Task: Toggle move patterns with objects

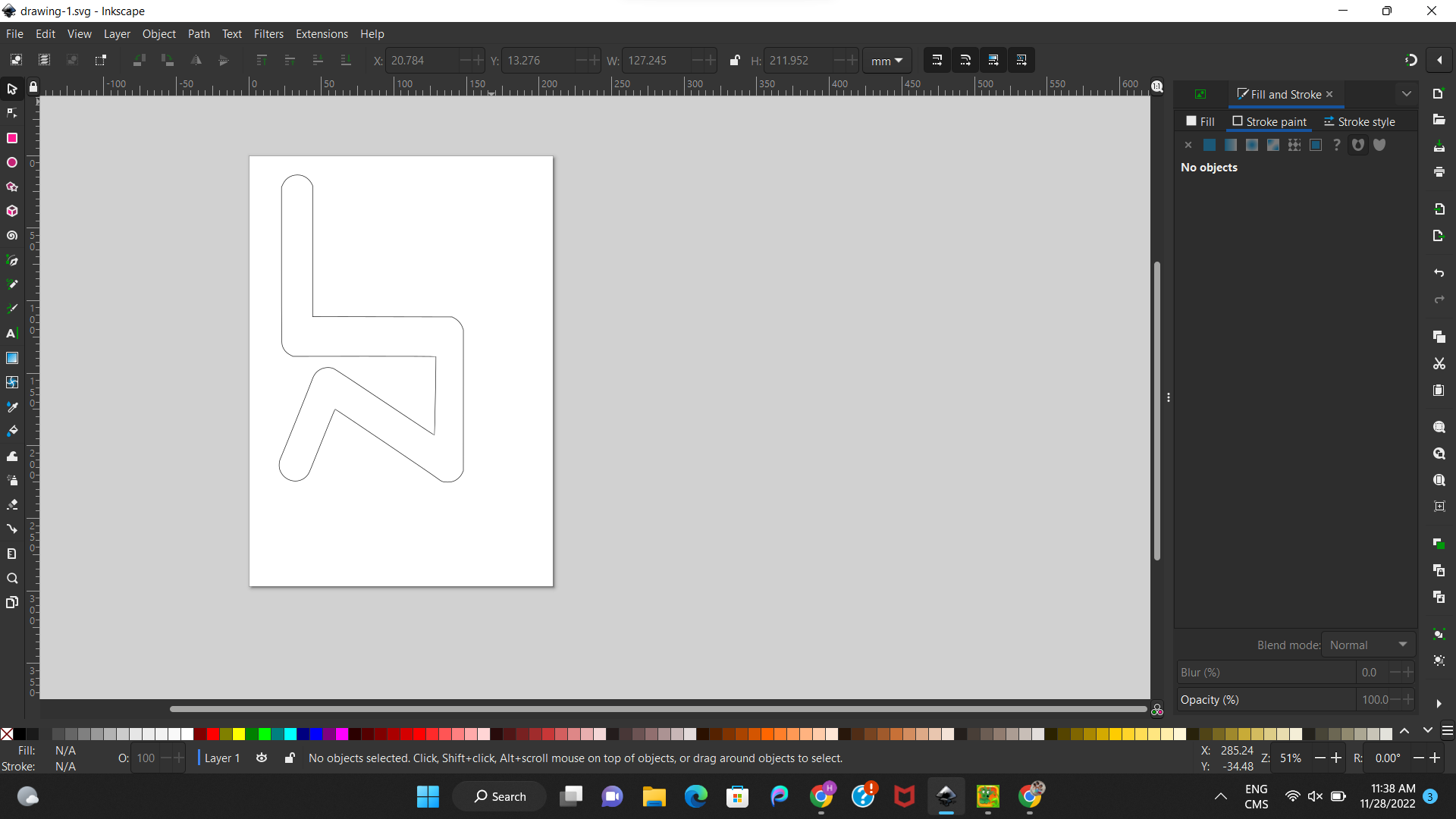Action: (x=1021, y=60)
